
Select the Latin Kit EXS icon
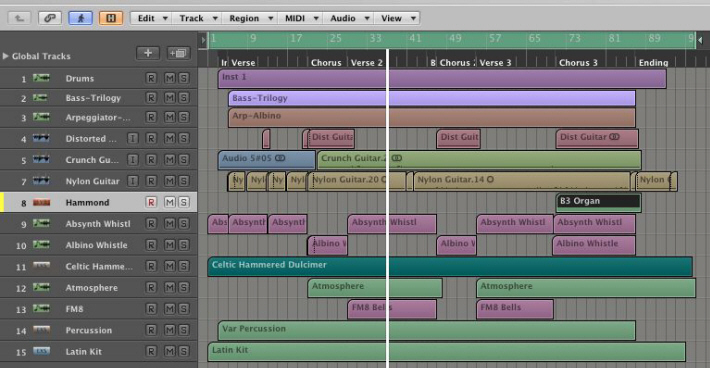click(x=41, y=351)
